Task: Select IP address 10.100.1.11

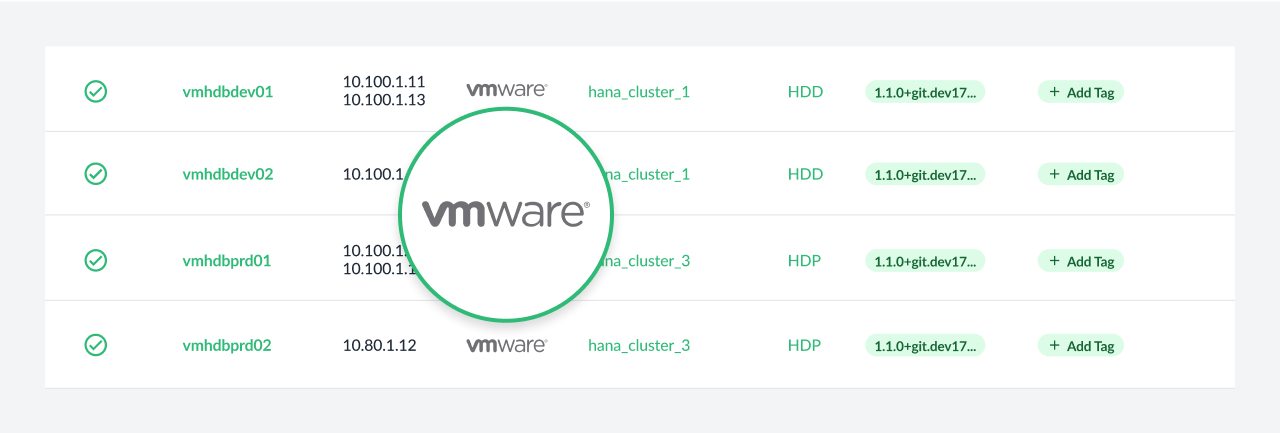Action: coord(384,82)
